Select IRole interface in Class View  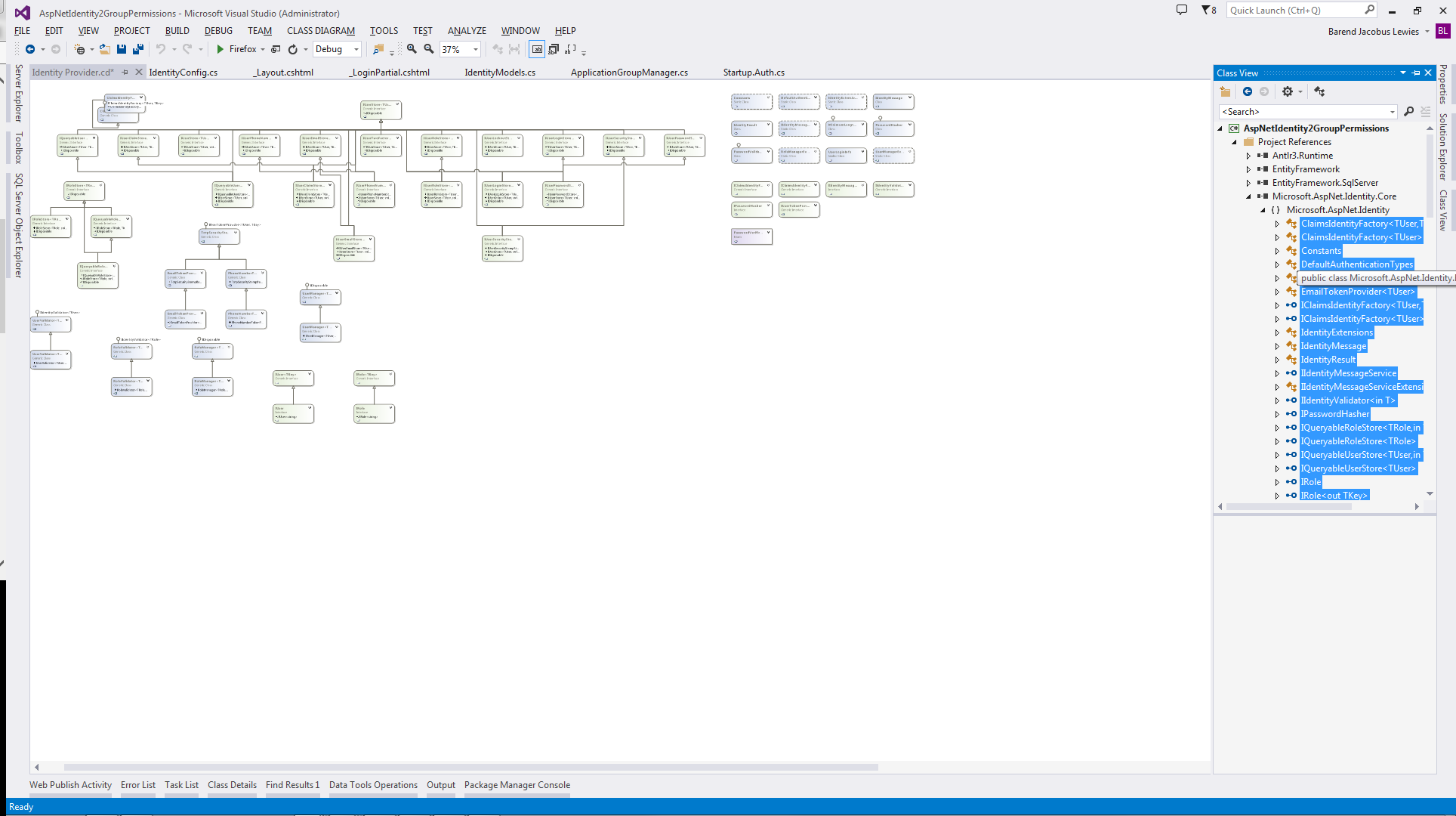tap(1310, 482)
